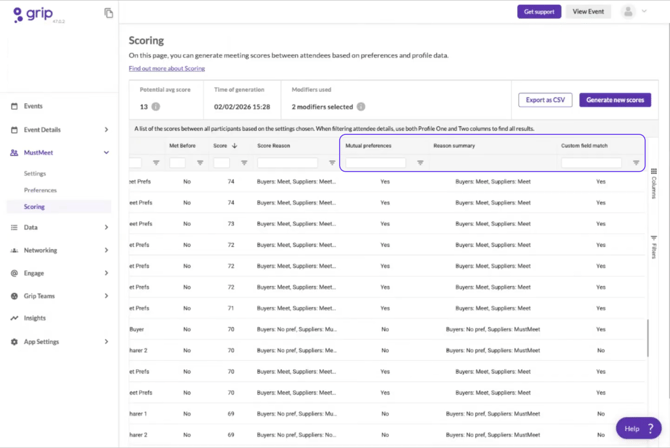Expand the Networking menu
Image resolution: width=670 pixels, height=448 pixels.
[x=106, y=251]
